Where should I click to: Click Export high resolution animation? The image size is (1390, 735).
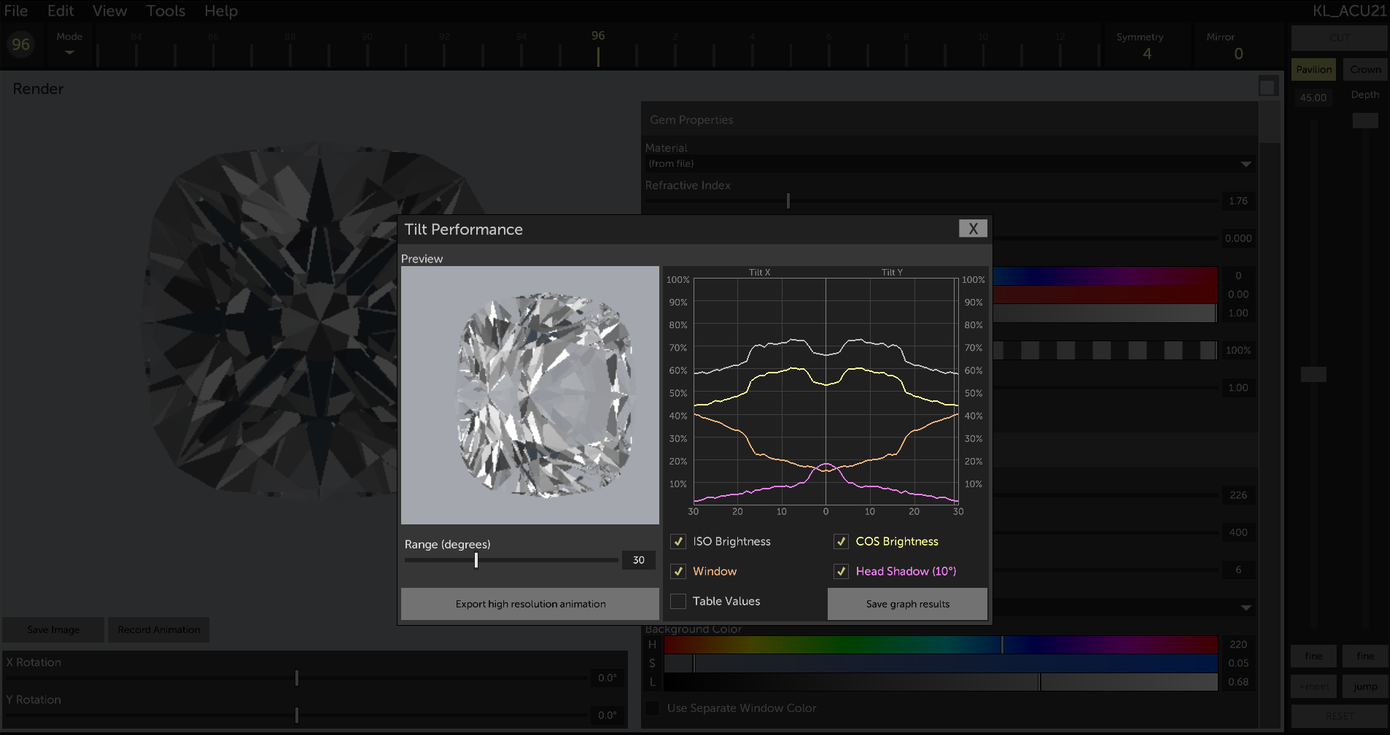click(x=529, y=604)
